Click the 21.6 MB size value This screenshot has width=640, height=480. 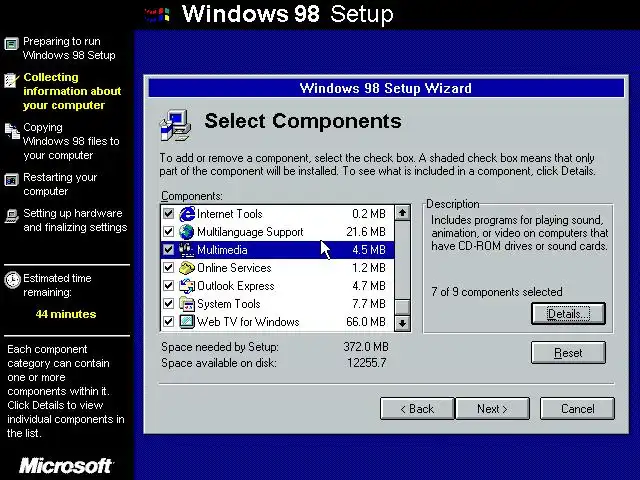pos(366,232)
